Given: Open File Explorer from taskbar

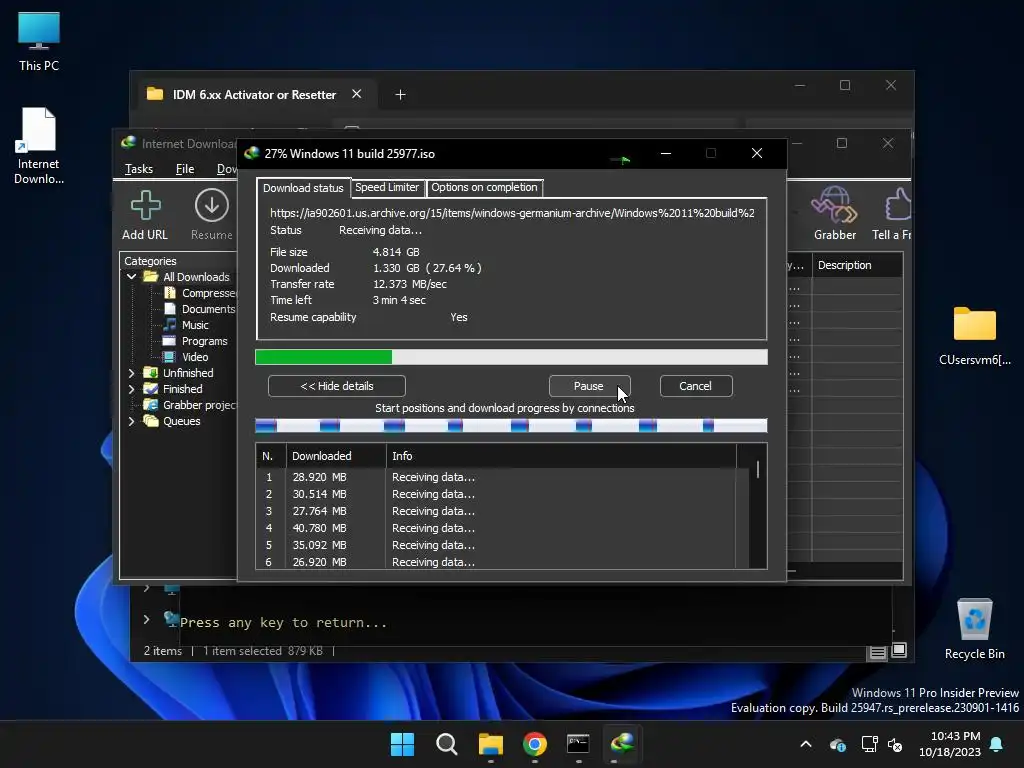Looking at the screenshot, I should click(x=490, y=744).
